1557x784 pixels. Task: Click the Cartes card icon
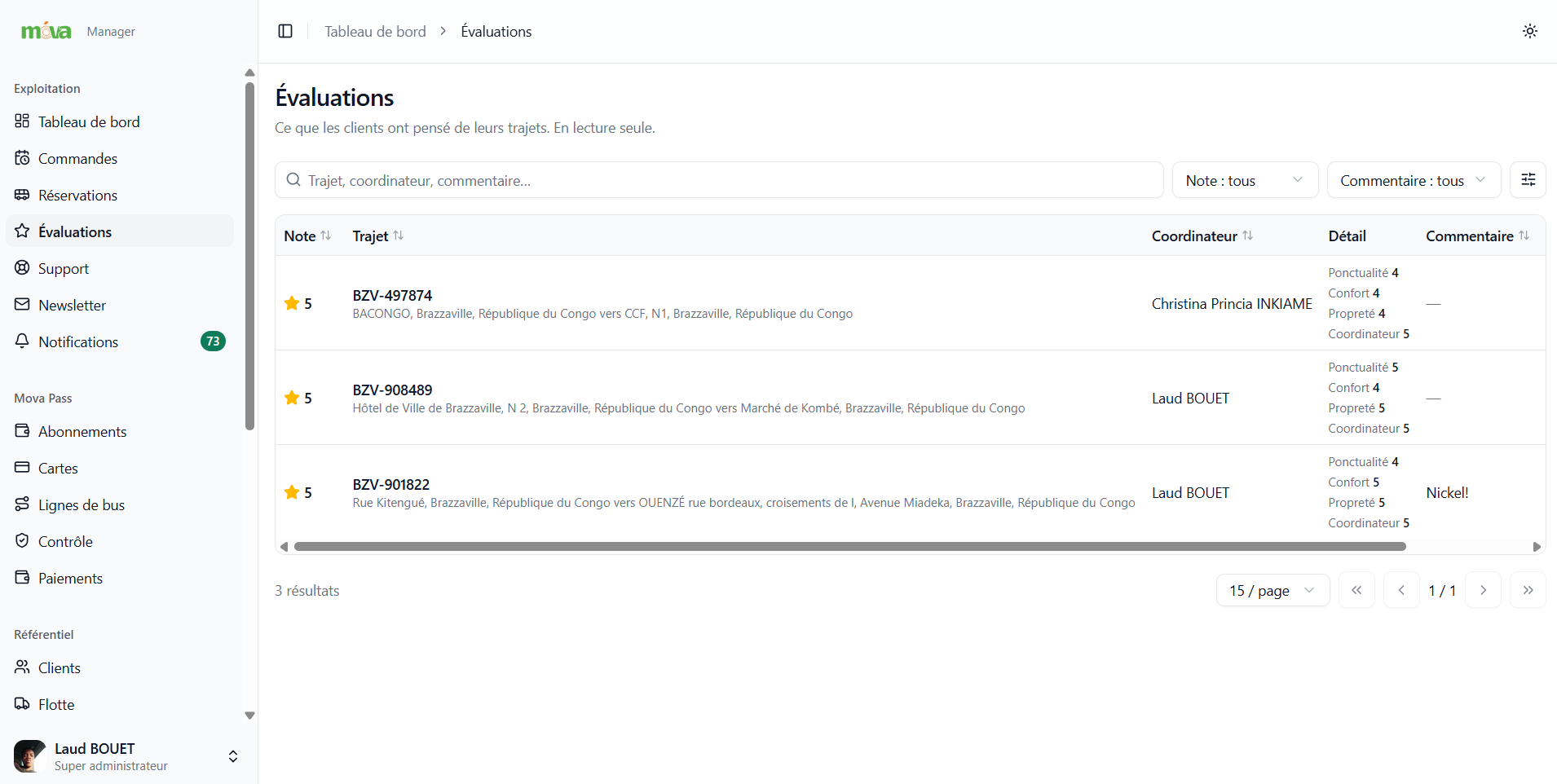pyautogui.click(x=22, y=467)
